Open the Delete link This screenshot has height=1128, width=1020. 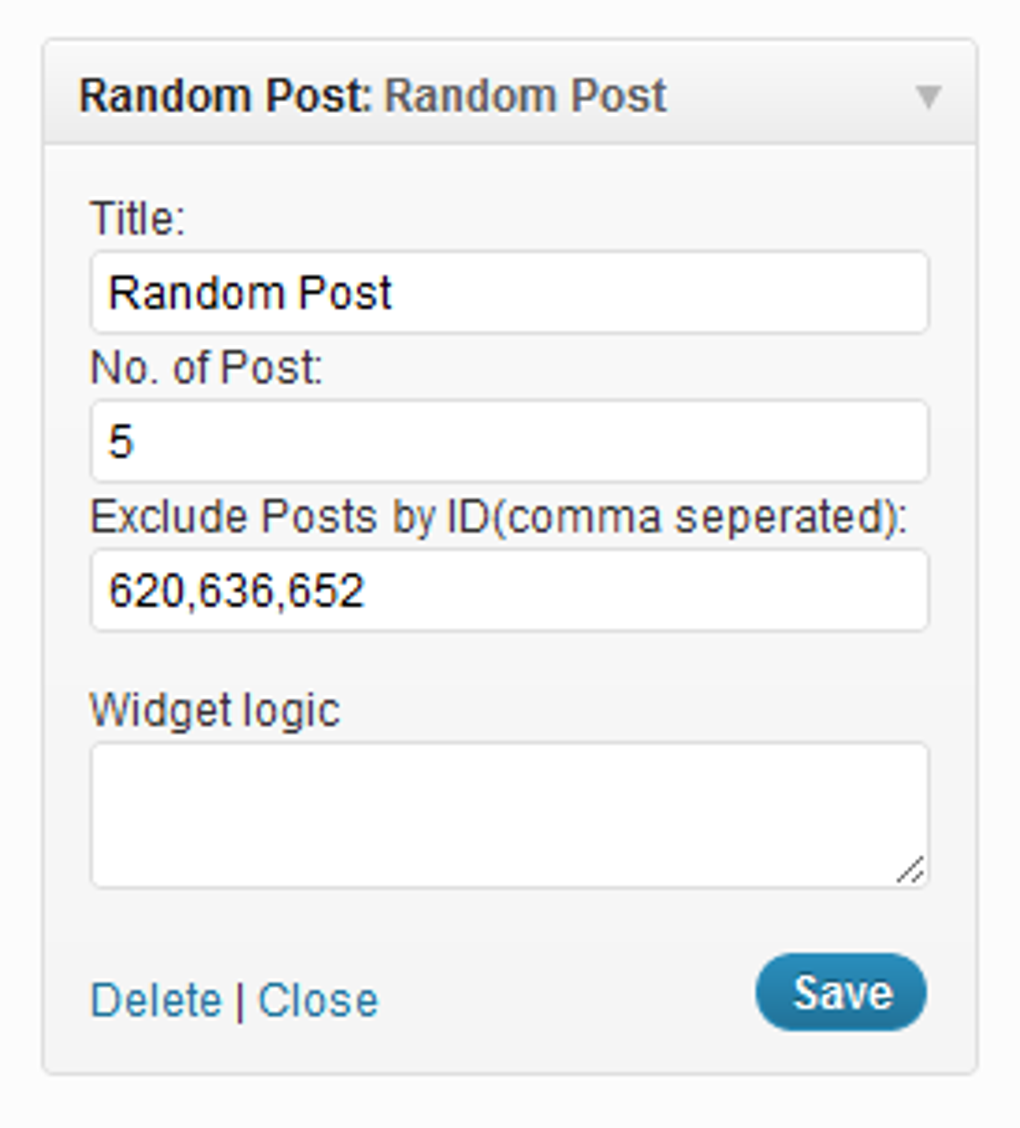click(157, 997)
